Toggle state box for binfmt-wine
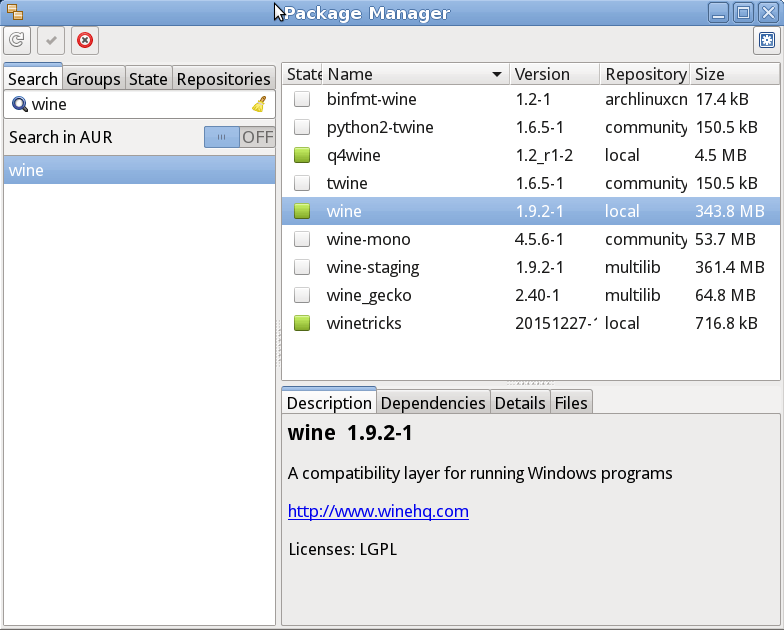 tap(302, 99)
